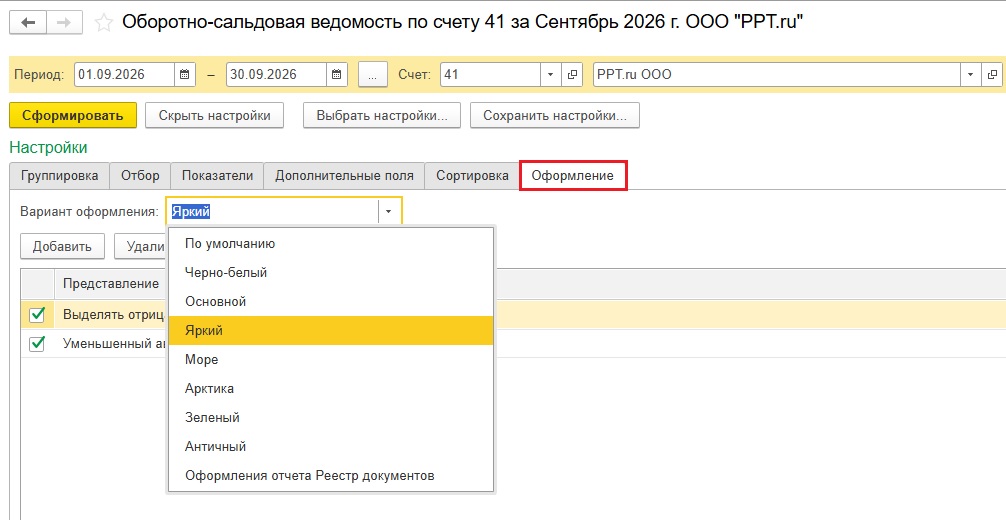1006x520 pixels.
Task: Click Скрыть настройки button
Action: (214, 116)
